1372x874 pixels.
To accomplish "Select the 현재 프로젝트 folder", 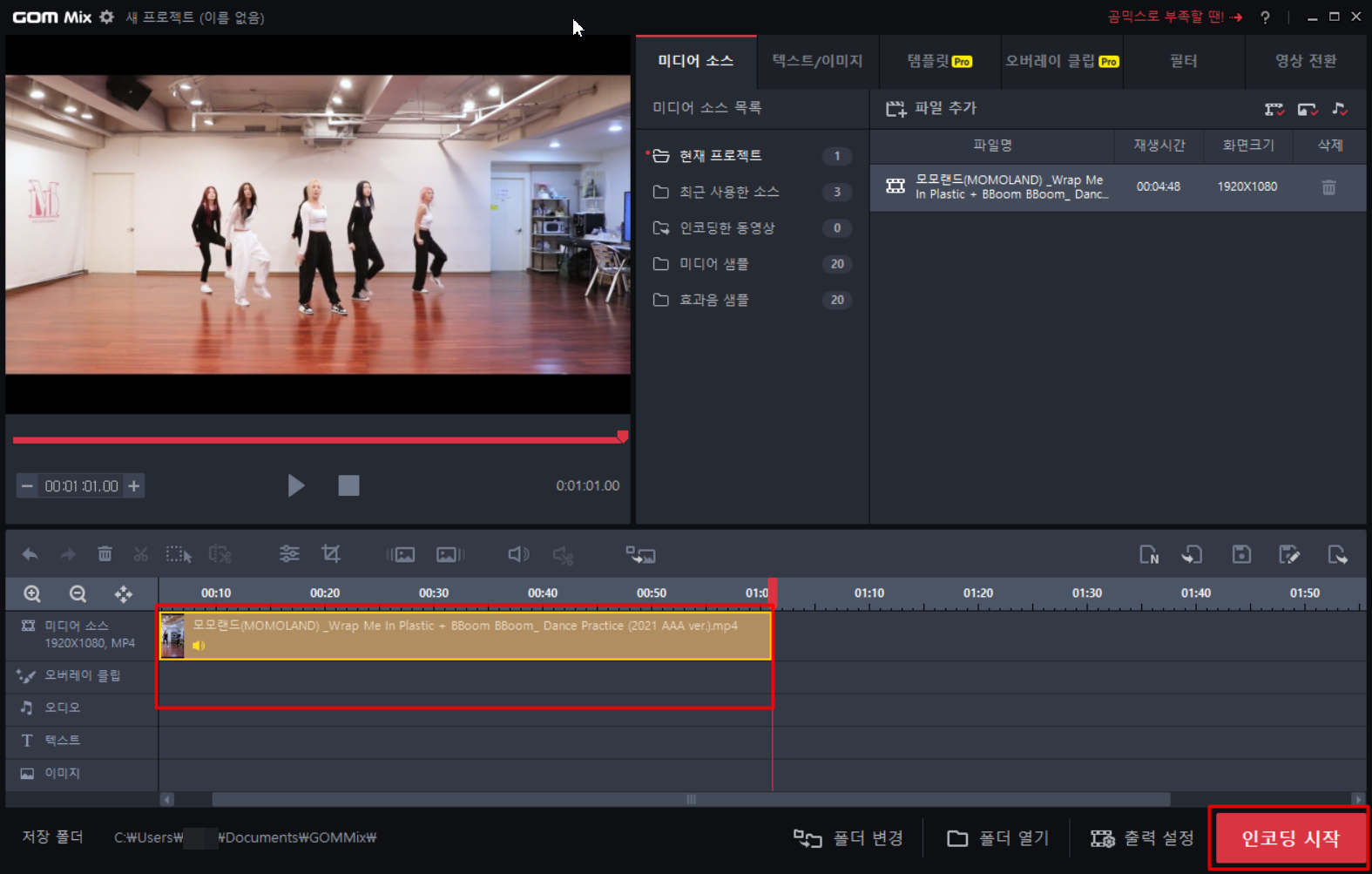I will point(752,156).
